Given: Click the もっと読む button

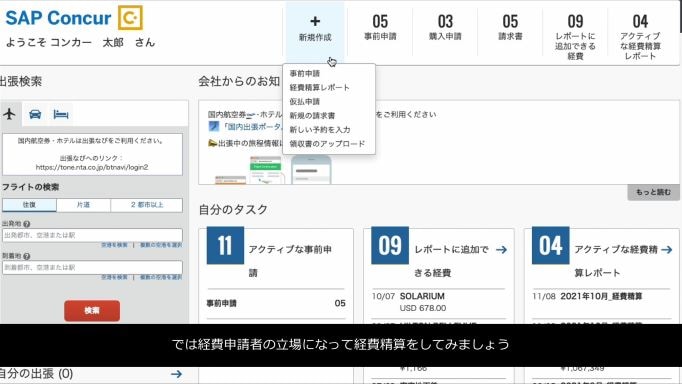Looking at the screenshot, I should click(653, 192).
